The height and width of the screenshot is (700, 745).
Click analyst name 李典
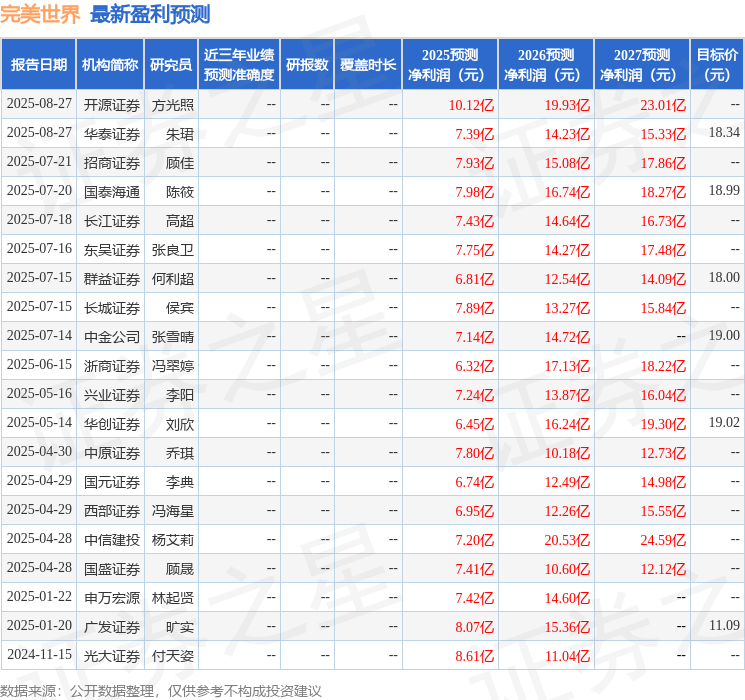(180, 482)
